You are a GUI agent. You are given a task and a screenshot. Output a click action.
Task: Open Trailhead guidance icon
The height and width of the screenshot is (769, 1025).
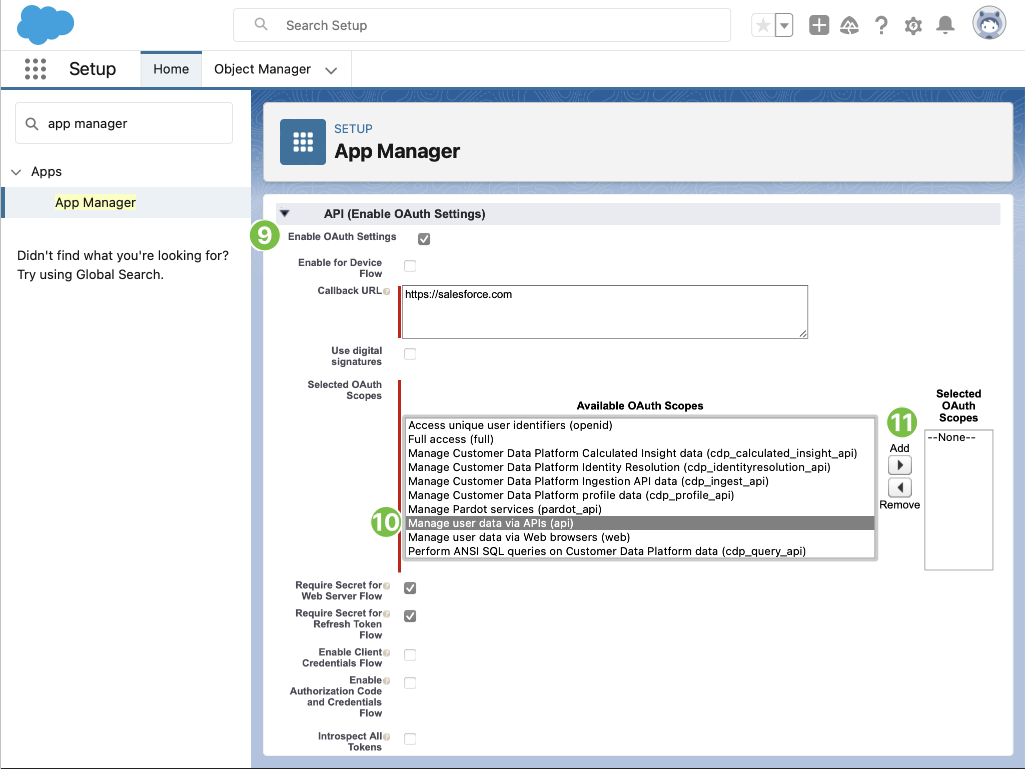(850, 26)
